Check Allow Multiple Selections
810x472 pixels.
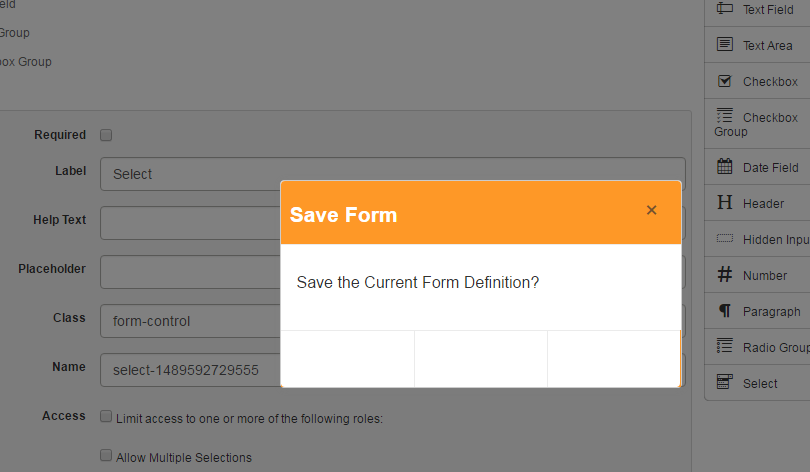(106, 456)
